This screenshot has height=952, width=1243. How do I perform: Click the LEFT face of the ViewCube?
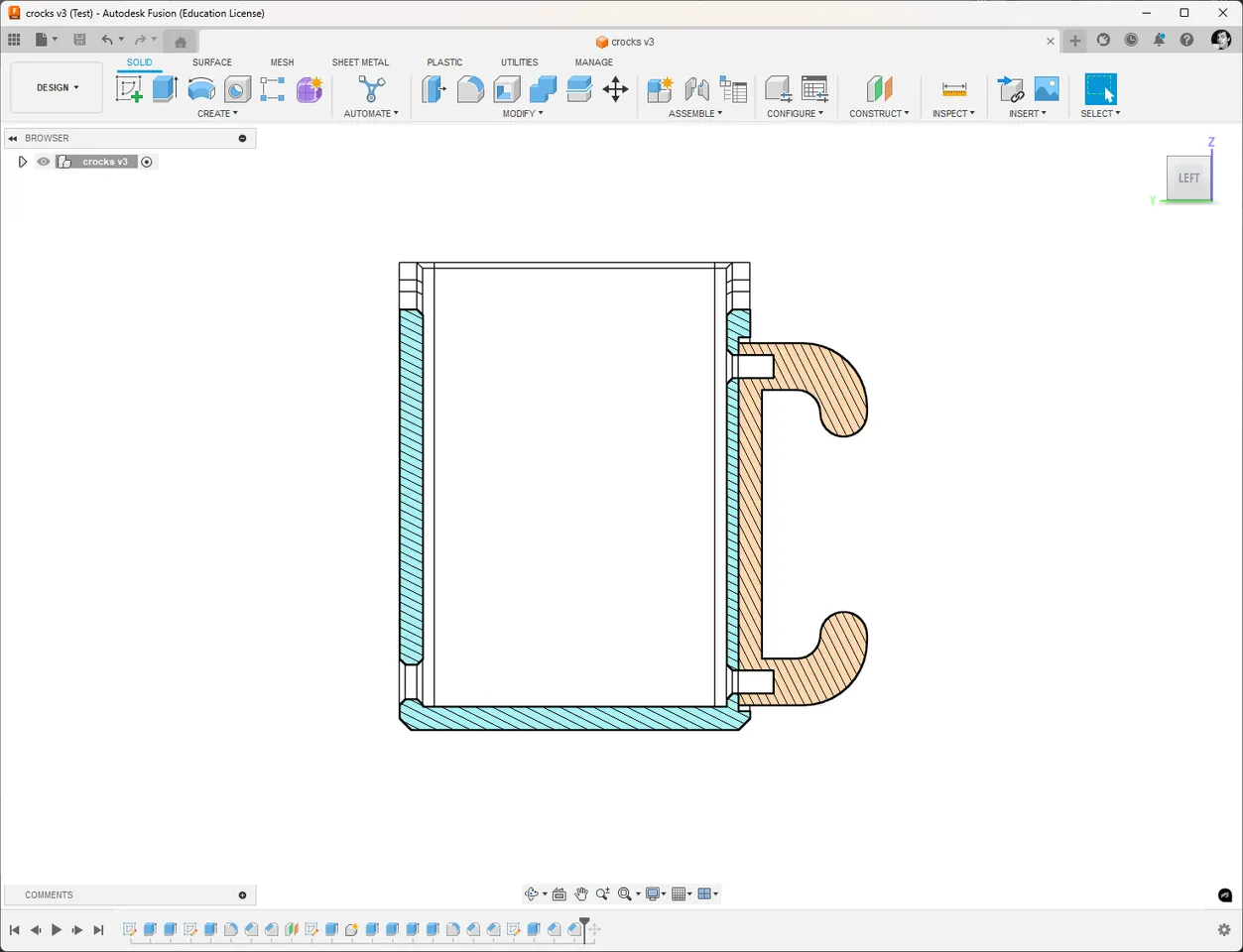(x=1188, y=178)
